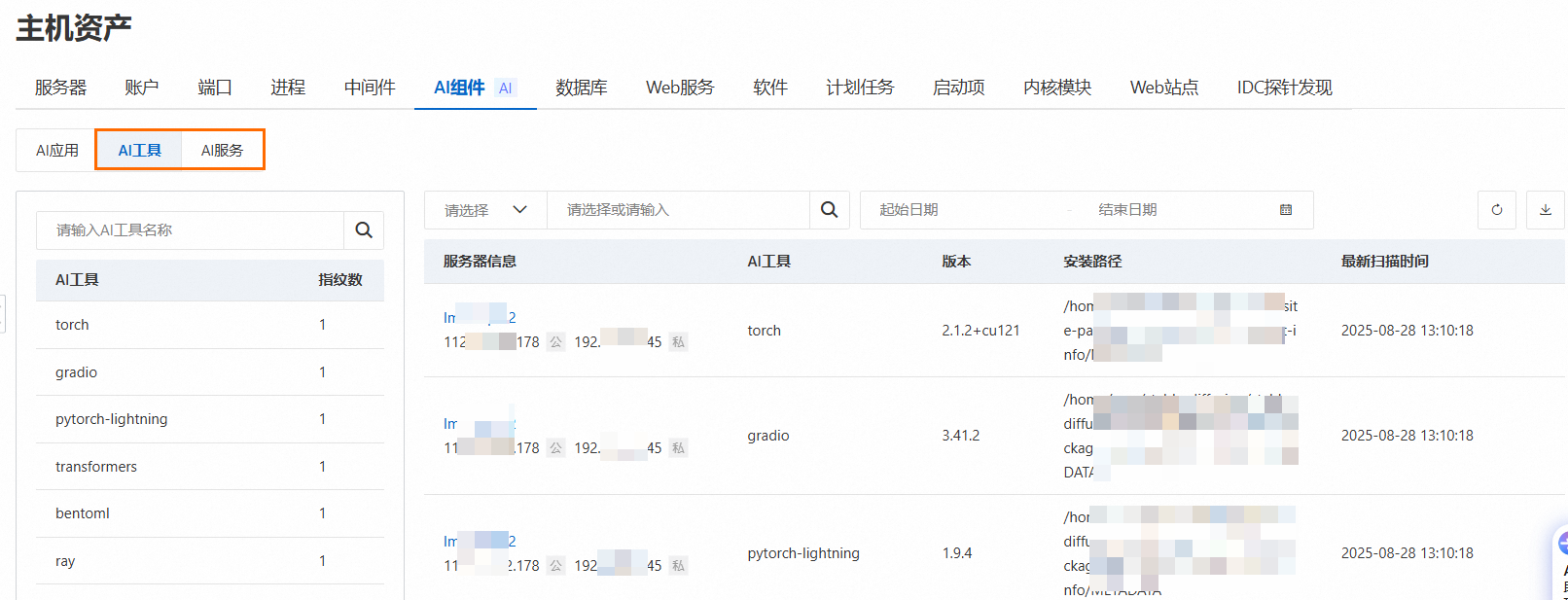Open the 请选择 filter dropdown
This screenshot has height=600, width=1568.
(x=485, y=210)
